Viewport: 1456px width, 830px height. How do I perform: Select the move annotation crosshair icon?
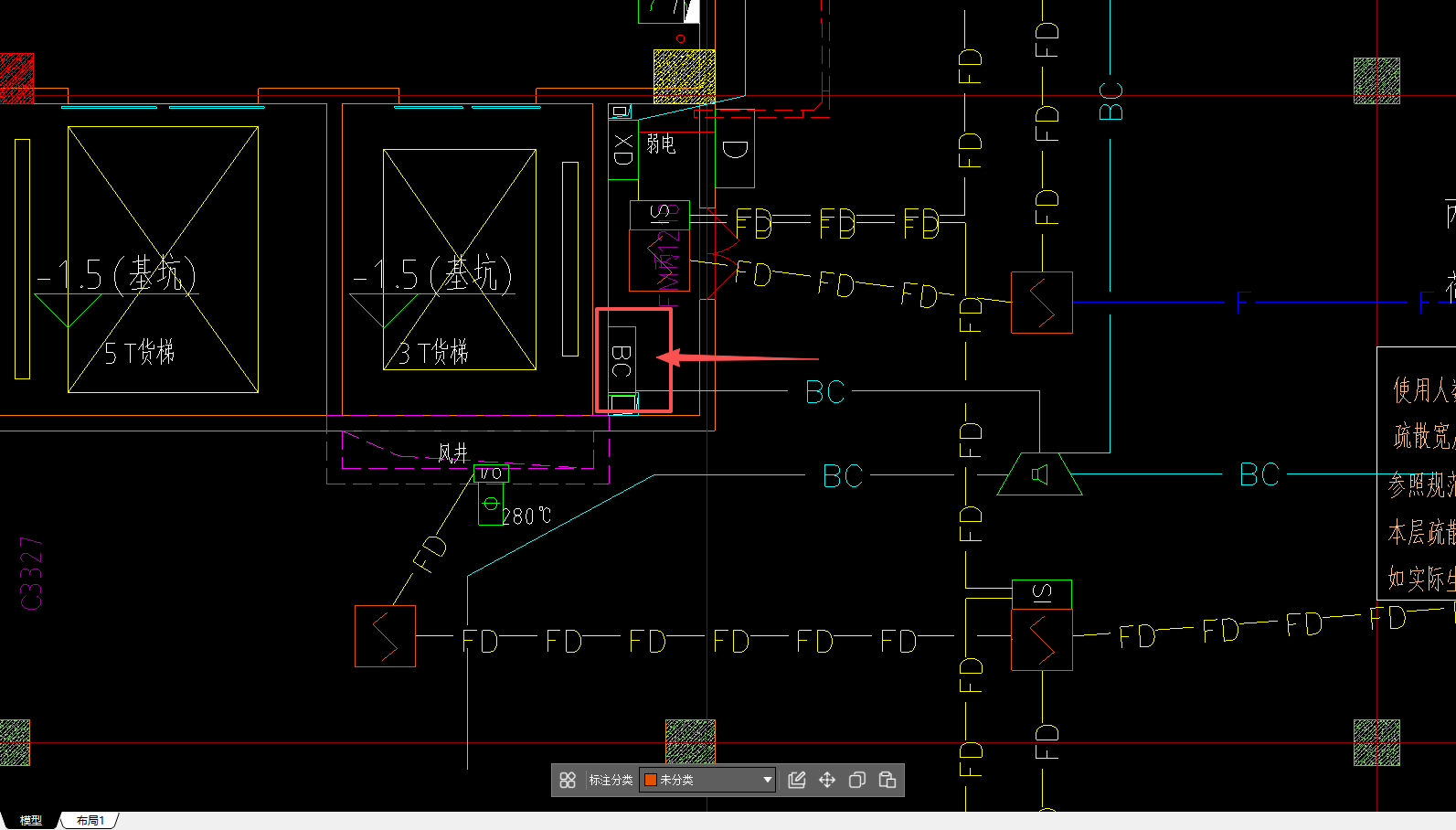pos(827,780)
